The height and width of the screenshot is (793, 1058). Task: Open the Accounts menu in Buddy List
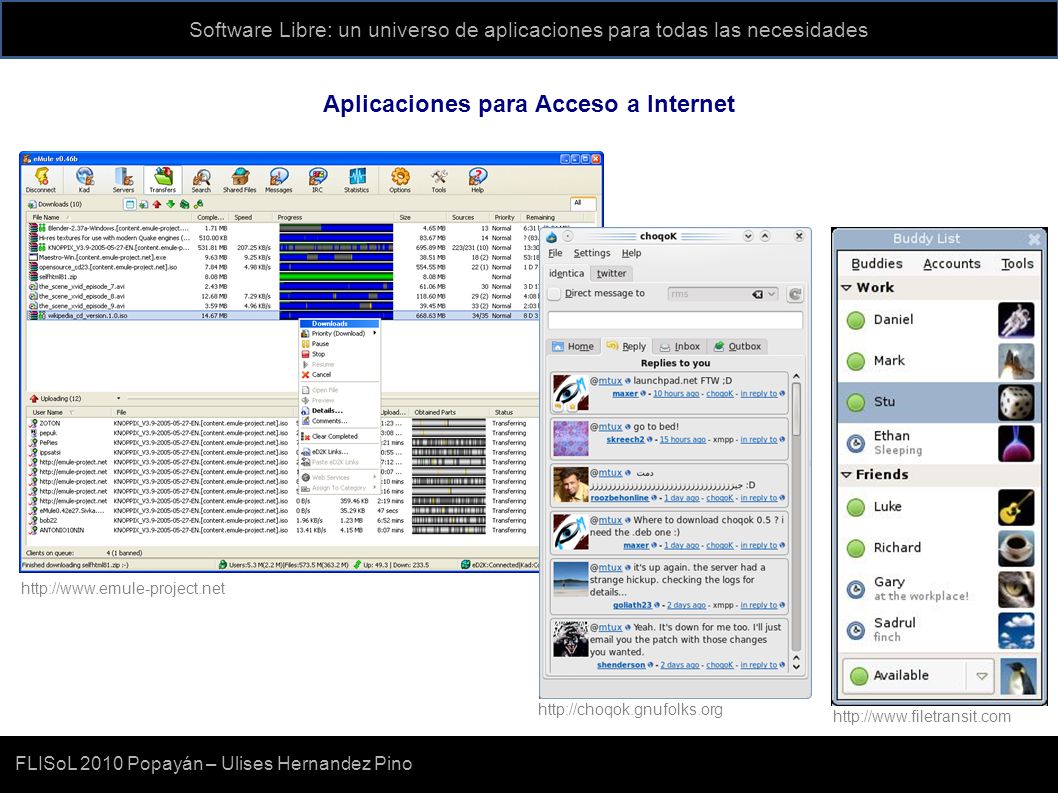(951, 264)
